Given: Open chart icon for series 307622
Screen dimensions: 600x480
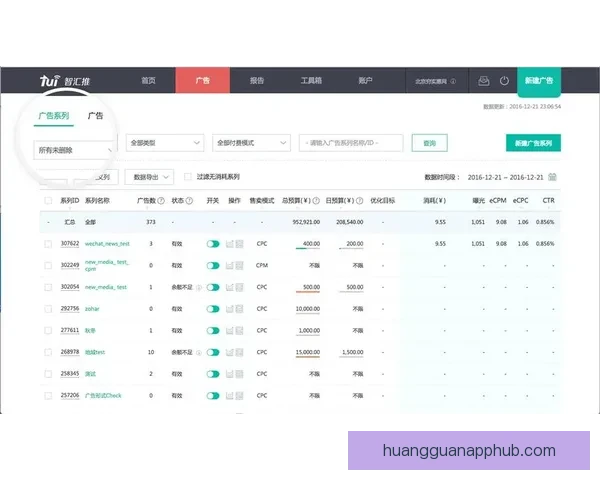Looking at the screenshot, I should [x=230, y=244].
